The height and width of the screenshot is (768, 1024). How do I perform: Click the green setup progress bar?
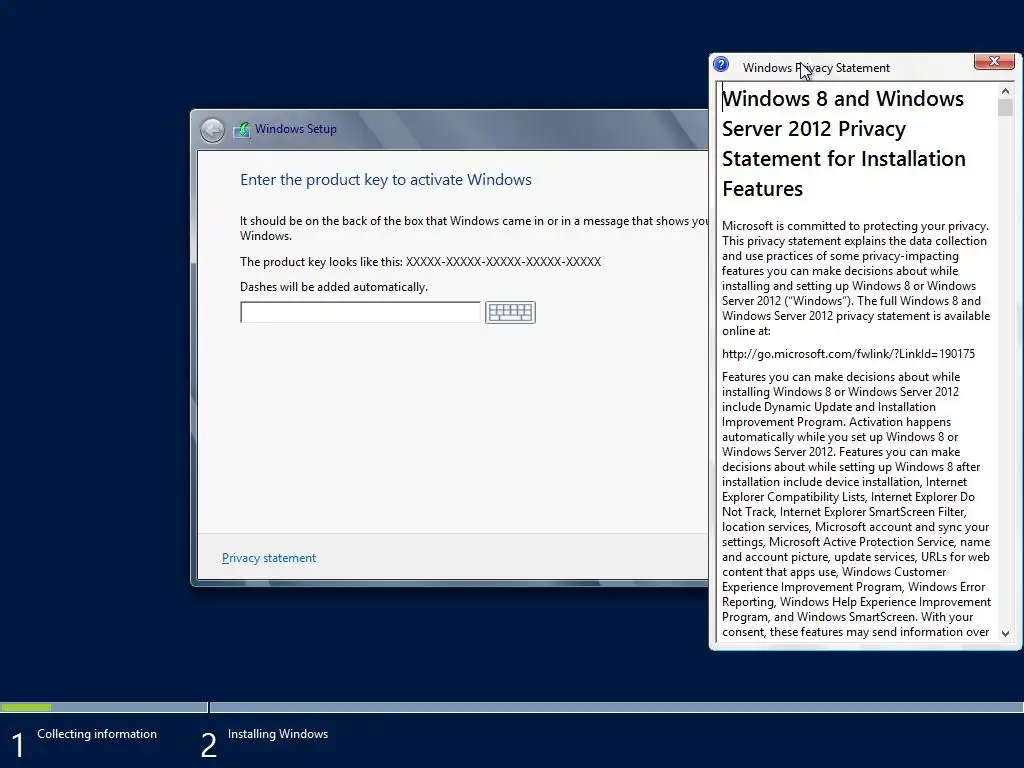(26, 707)
